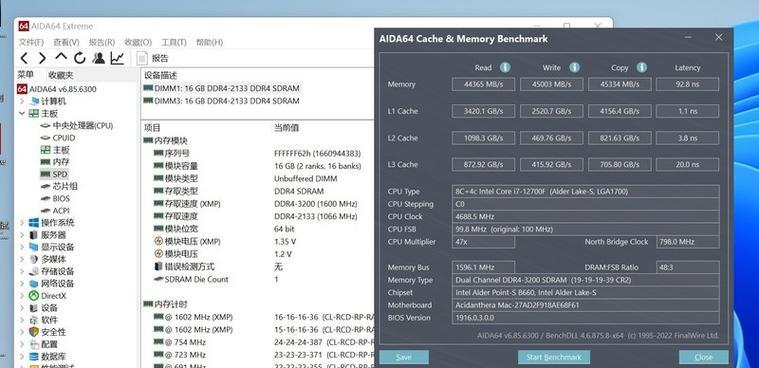Minimize the Cache & Memory Benchmark window
The height and width of the screenshot is (368, 759).
point(688,38)
